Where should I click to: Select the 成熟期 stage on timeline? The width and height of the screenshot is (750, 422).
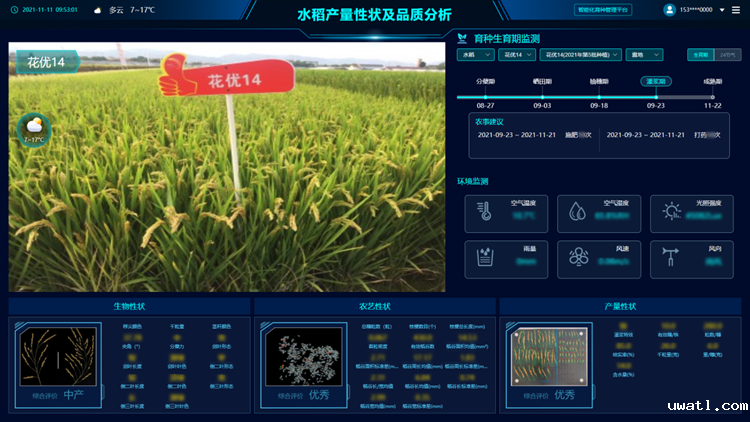(x=713, y=81)
